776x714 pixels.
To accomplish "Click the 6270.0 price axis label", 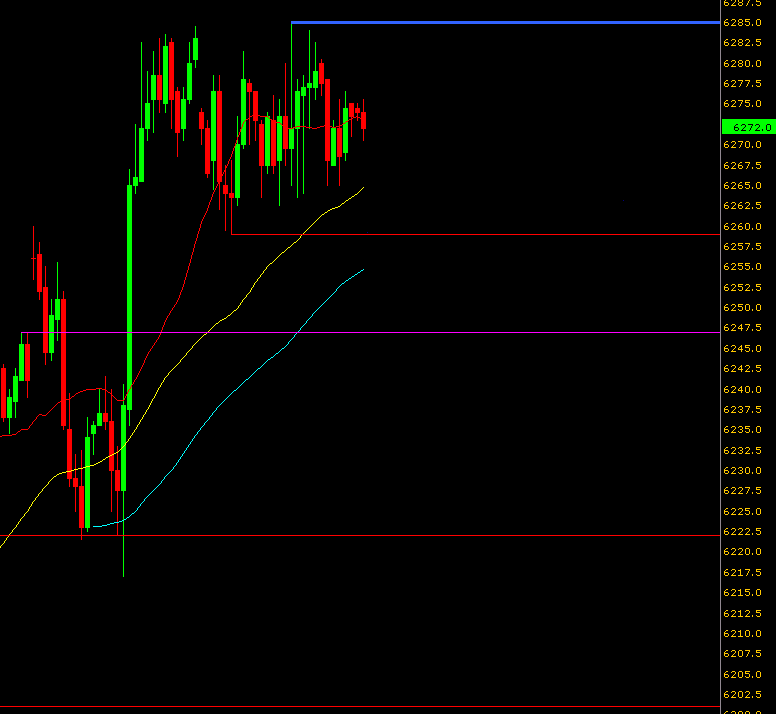I will click(x=742, y=145).
